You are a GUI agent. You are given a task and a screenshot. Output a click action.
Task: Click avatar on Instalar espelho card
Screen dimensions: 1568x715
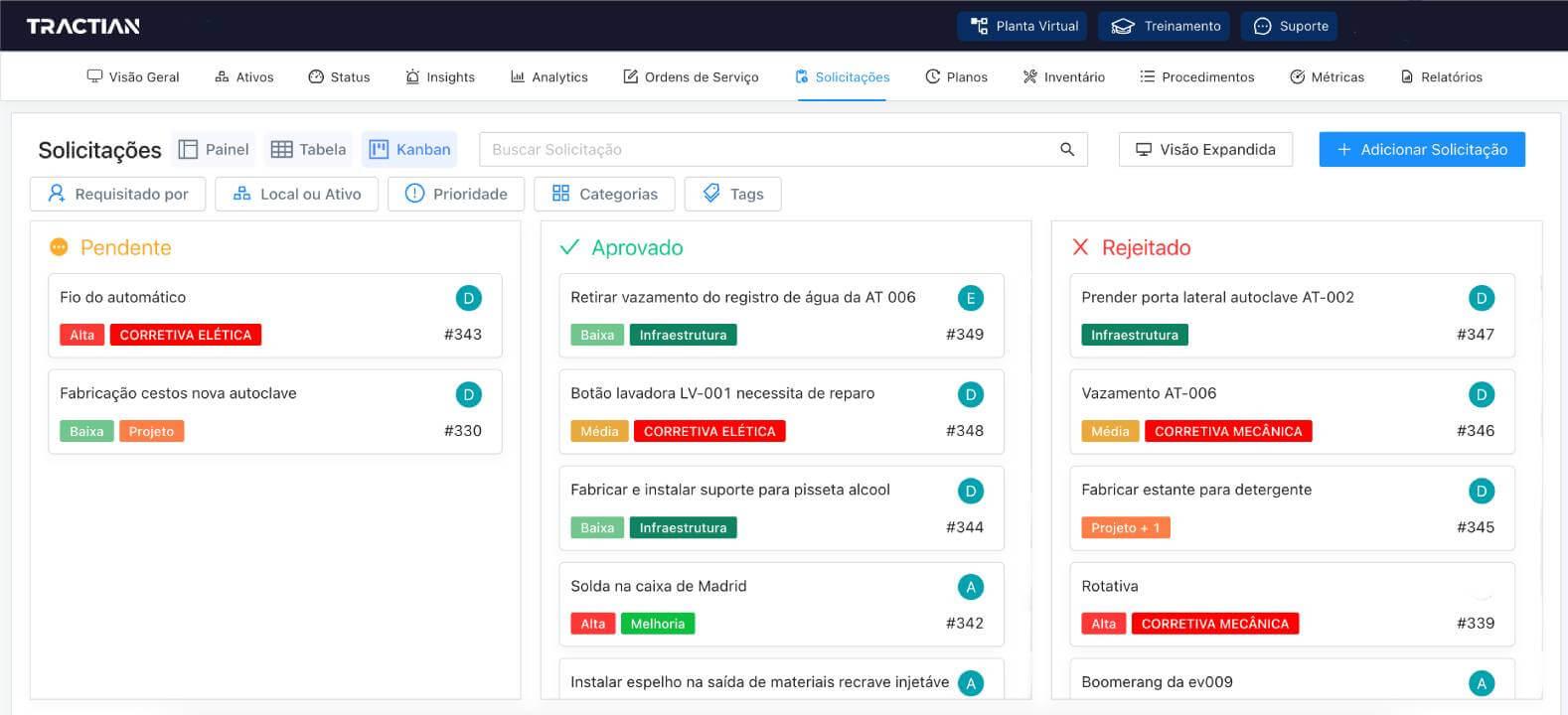[x=971, y=683]
